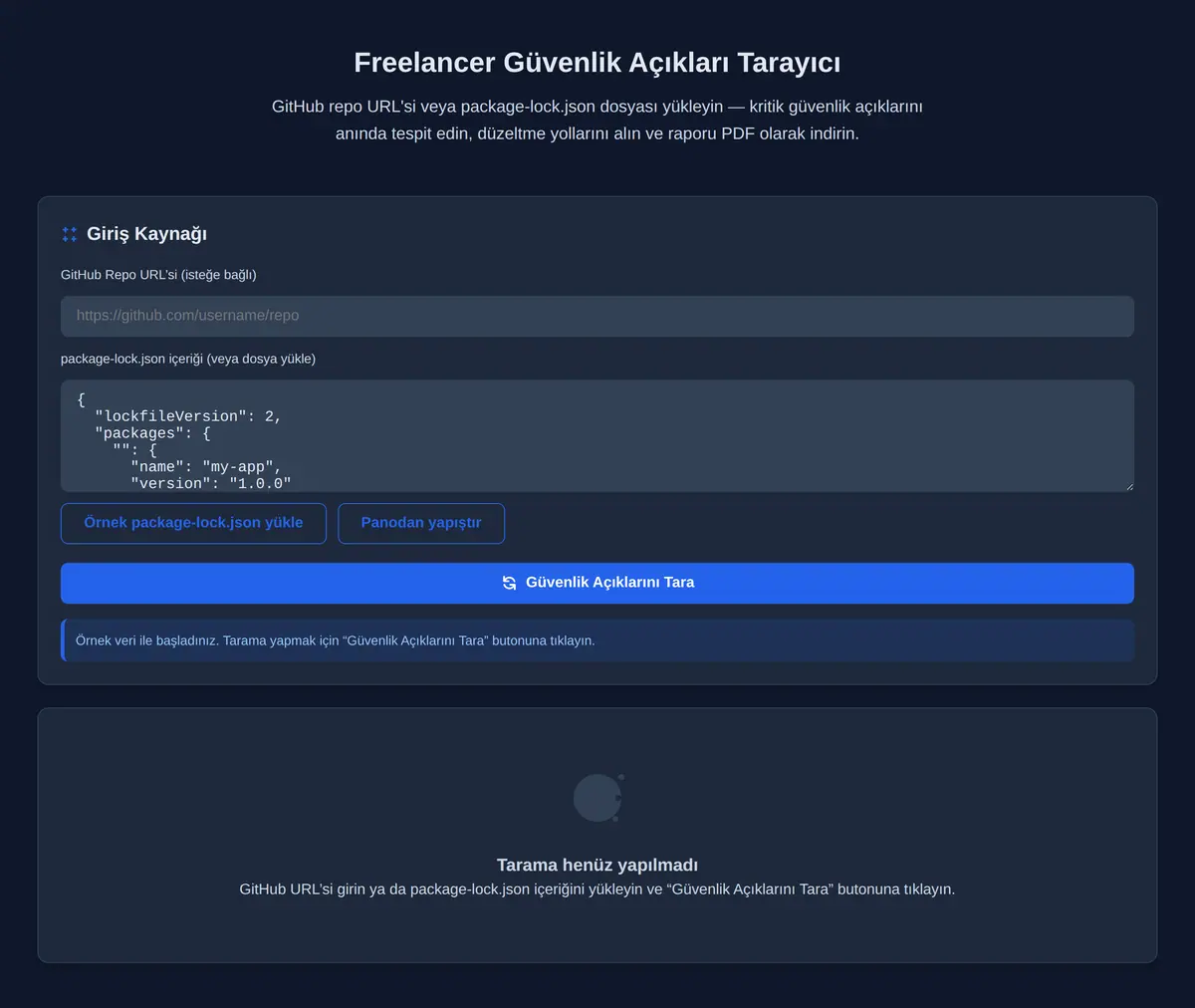Click the "lockfileVersion": 2 line in the textarea
Image resolution: width=1195 pixels, height=1008 pixels.
click(188, 416)
